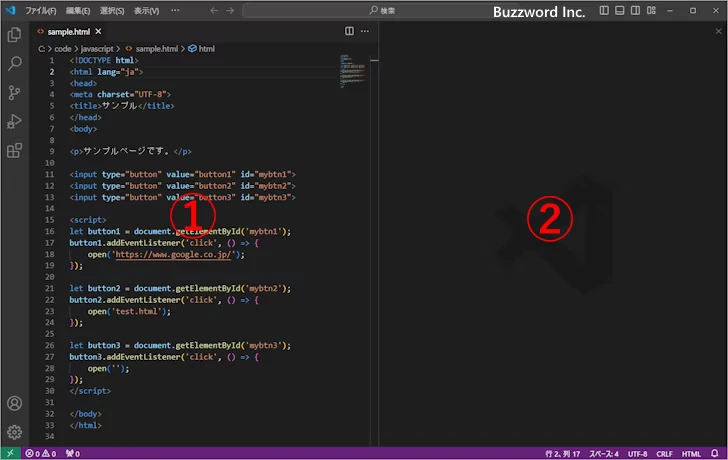728x460 pixels.
Task: Click open('test.html') code line
Action: point(129,311)
